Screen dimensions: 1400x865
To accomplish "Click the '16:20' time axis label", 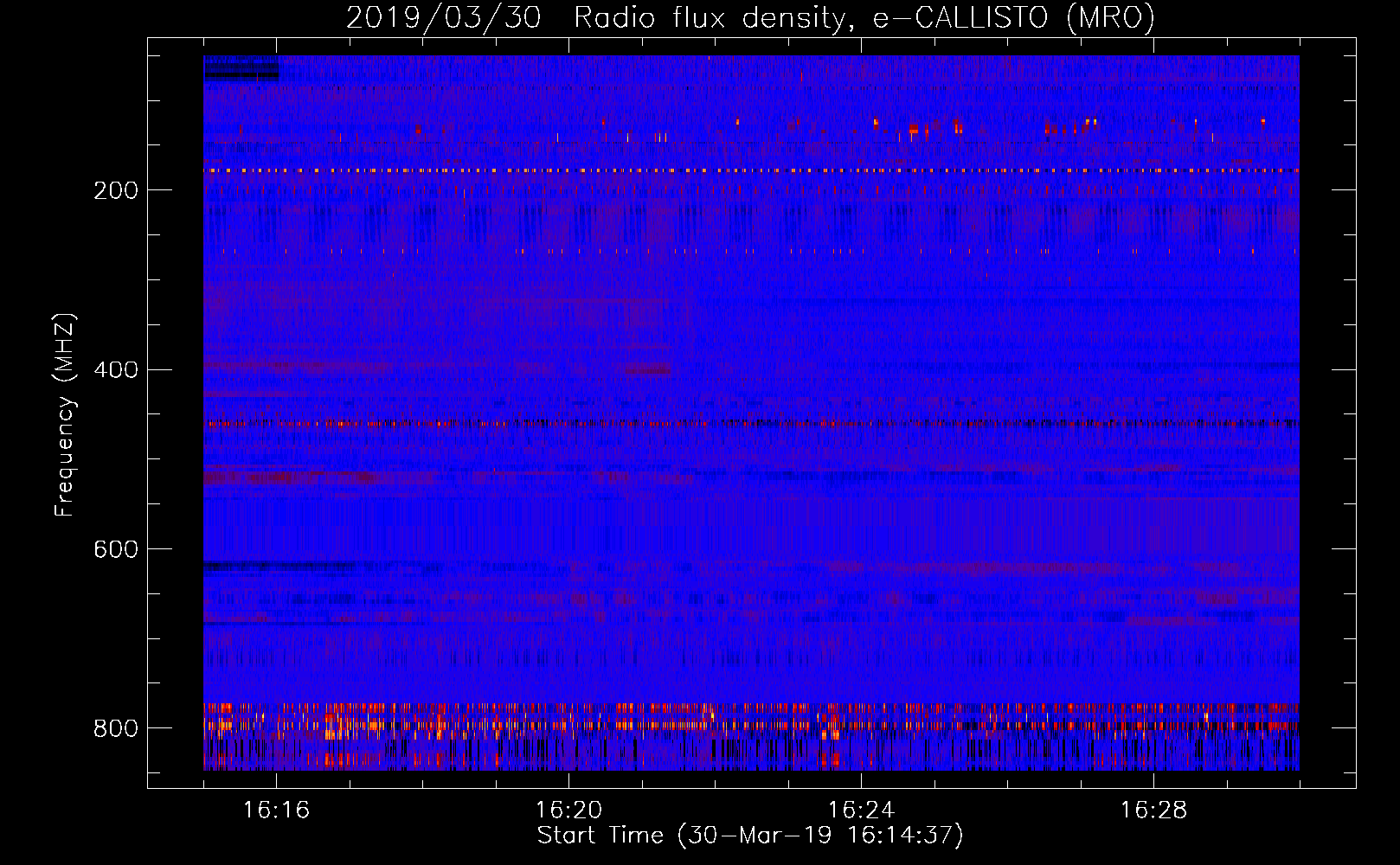I will click(568, 811).
